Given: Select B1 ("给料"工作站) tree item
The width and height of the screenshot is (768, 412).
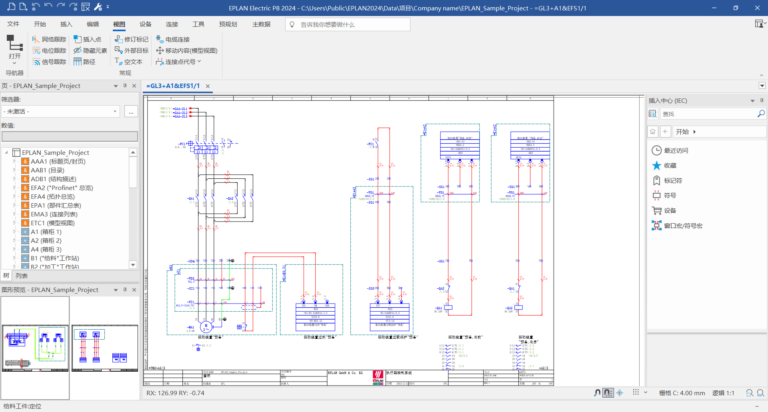Looking at the screenshot, I should [x=54, y=258].
